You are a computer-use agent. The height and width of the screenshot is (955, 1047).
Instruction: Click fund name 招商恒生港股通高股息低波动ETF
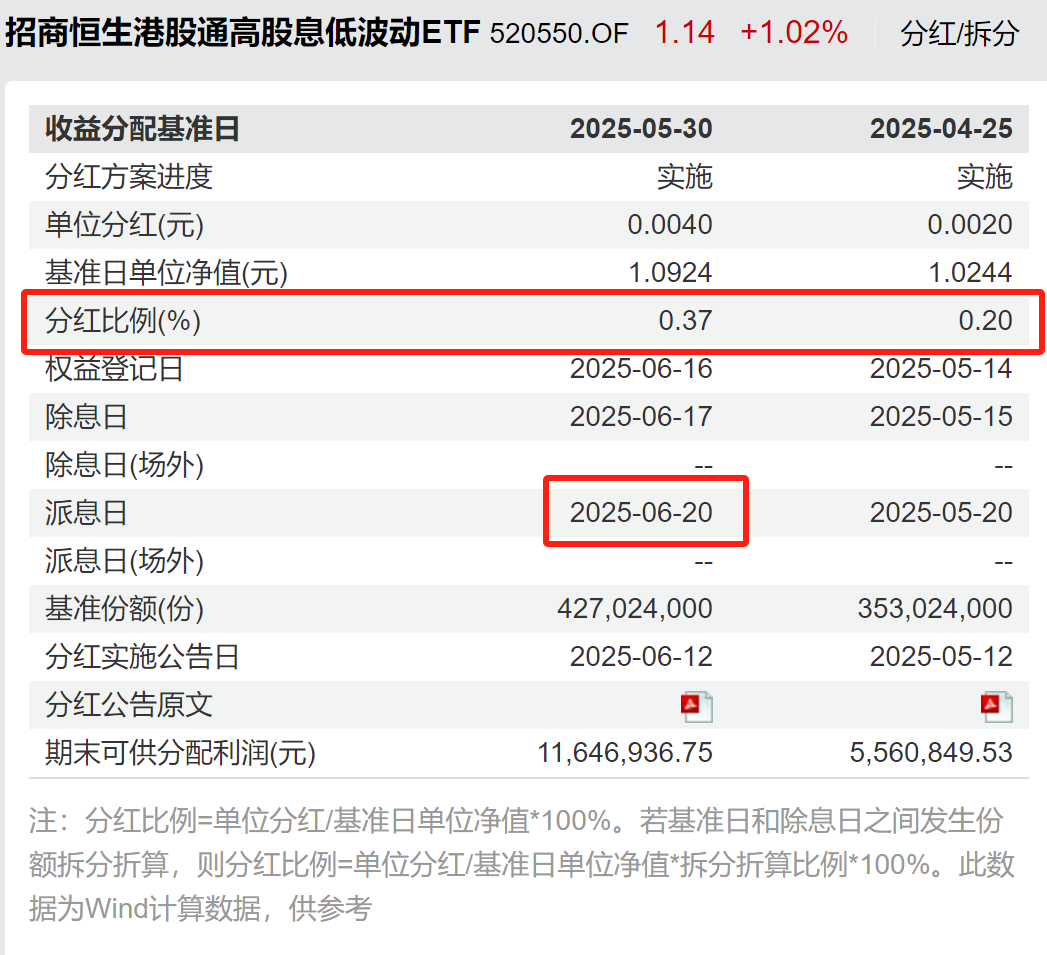tap(242, 32)
